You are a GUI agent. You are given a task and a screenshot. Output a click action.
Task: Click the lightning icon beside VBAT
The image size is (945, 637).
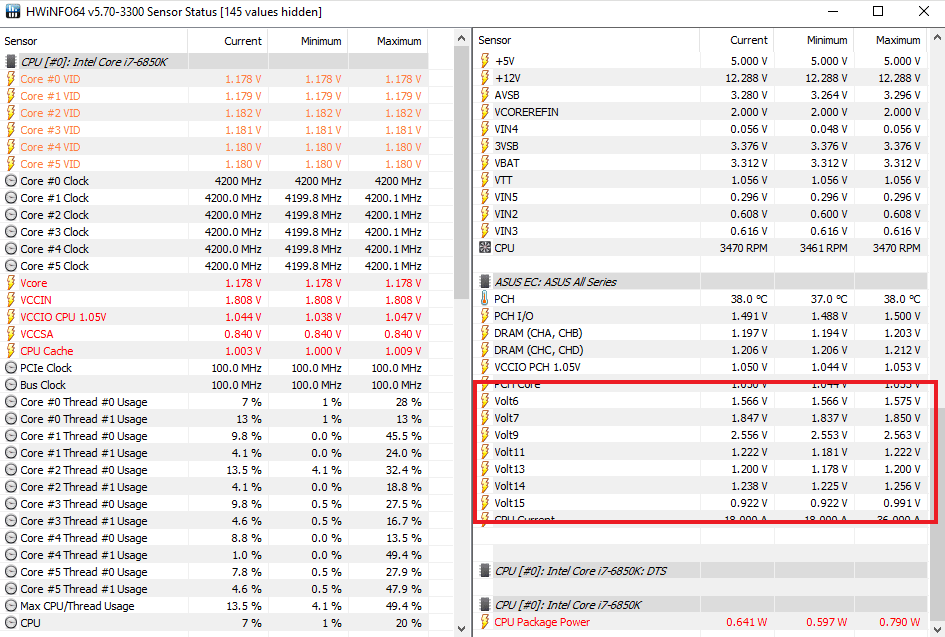(x=485, y=163)
